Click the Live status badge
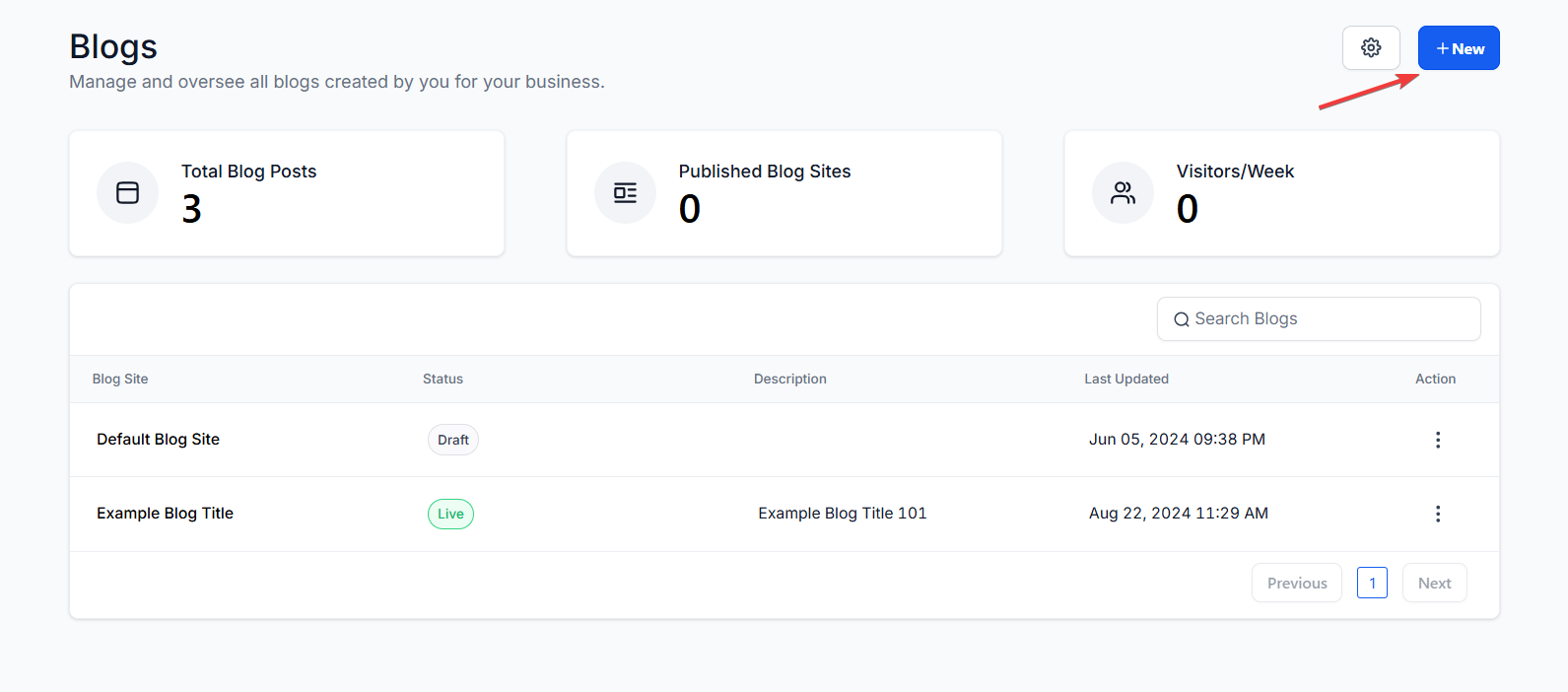Screen dimensions: 1568x692 (450, 514)
